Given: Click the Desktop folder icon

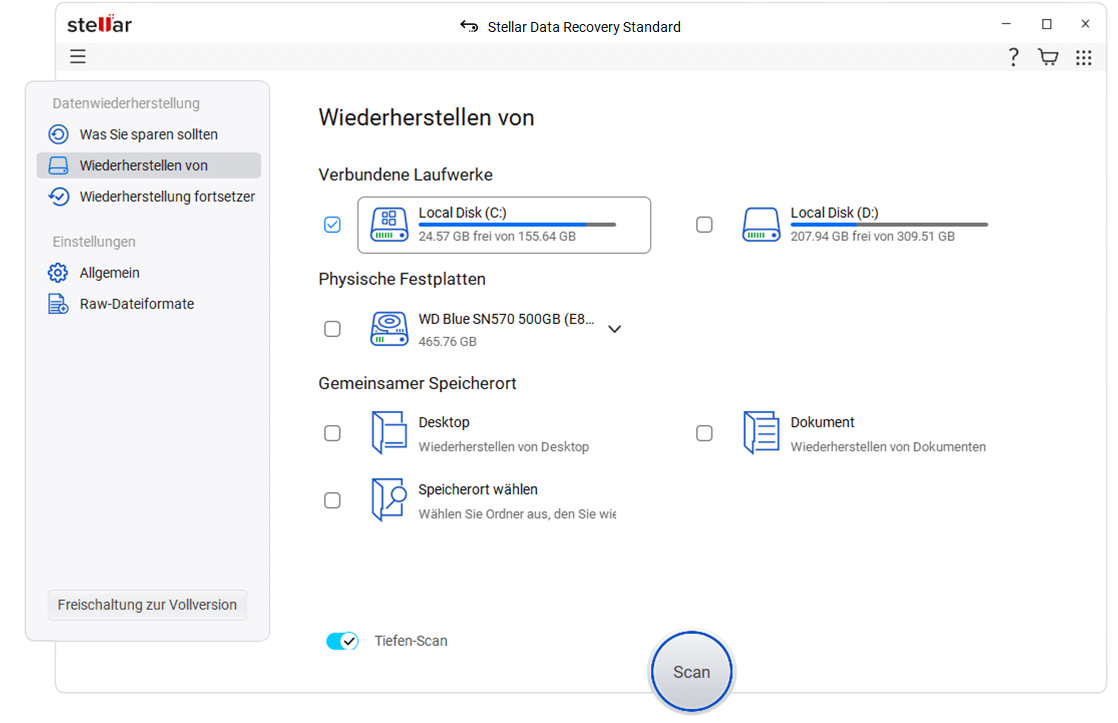Looking at the screenshot, I should pos(389,432).
